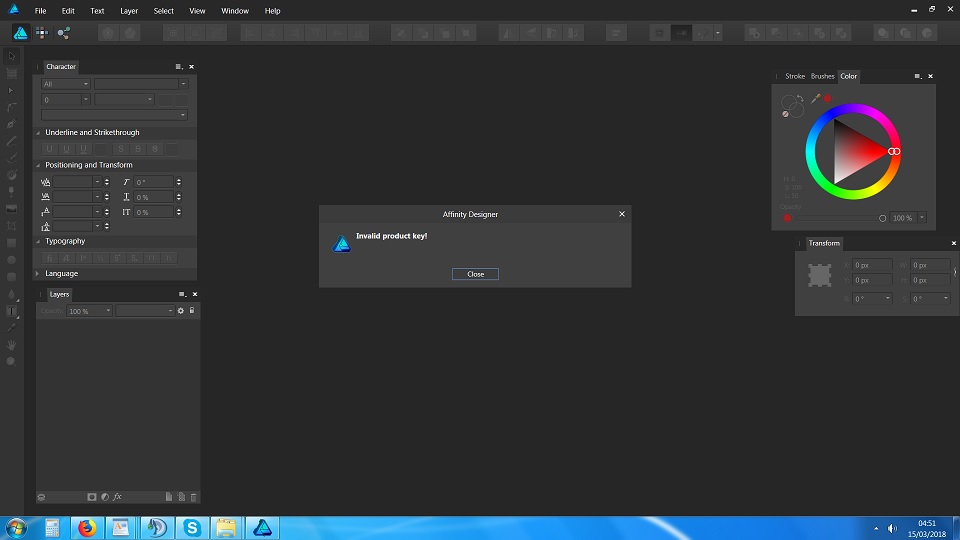The height and width of the screenshot is (540, 960).
Task: Toggle the fractions ½ typography button
Action: 100,258
